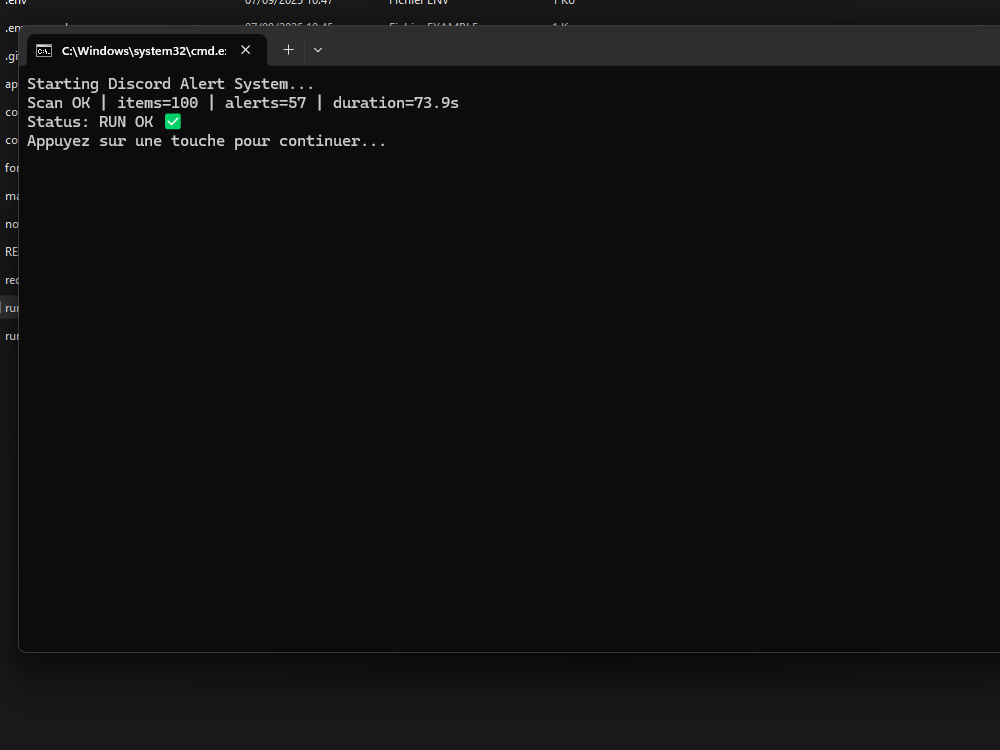Image resolution: width=1000 pixels, height=750 pixels.
Task: Click 'duration=73.9s' in the output
Action: 395,103
